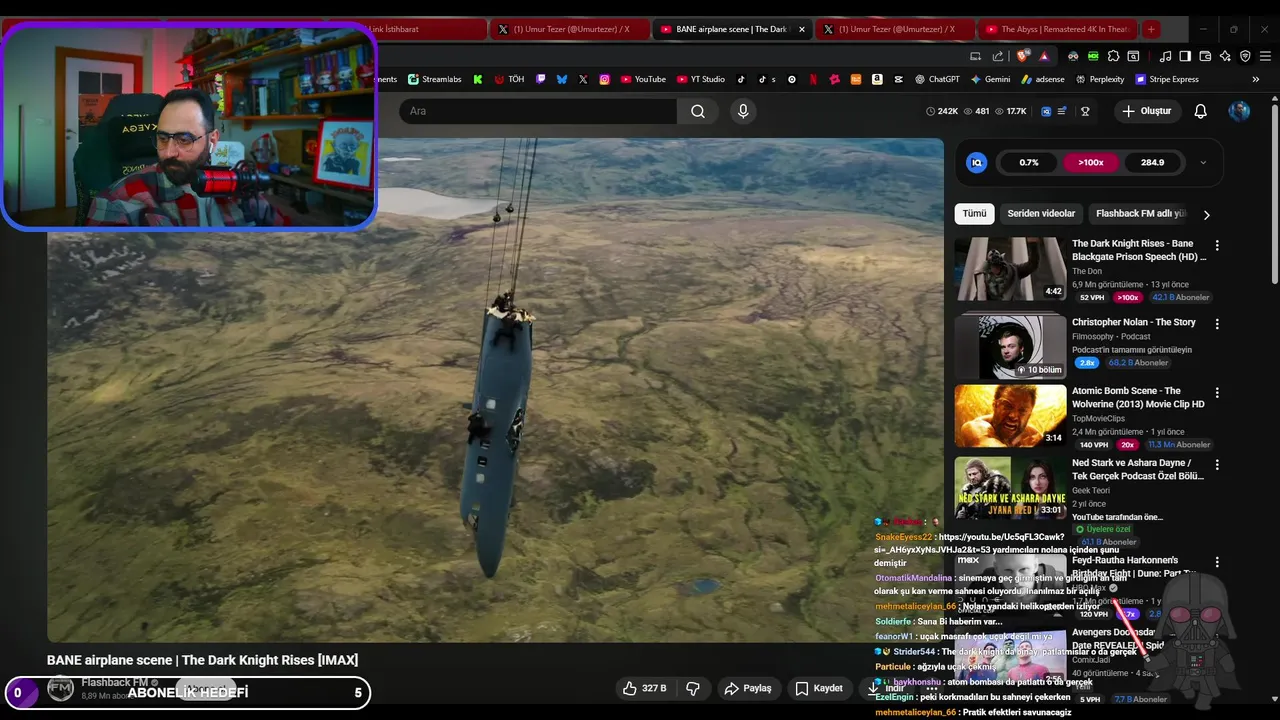Open the Instagram bookmark icon
This screenshot has width=1280, height=720.
(x=604, y=79)
